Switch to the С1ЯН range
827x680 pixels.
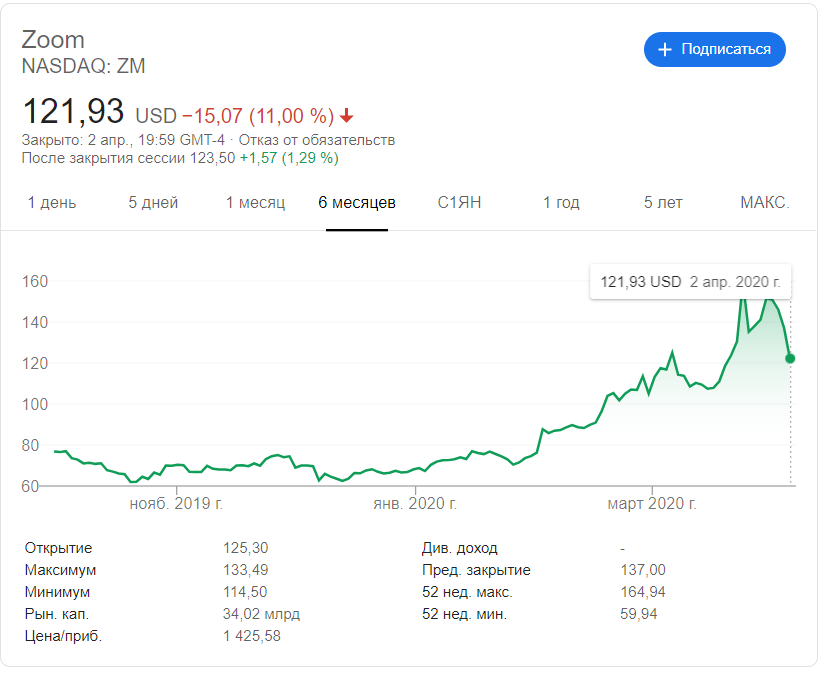coord(459,203)
